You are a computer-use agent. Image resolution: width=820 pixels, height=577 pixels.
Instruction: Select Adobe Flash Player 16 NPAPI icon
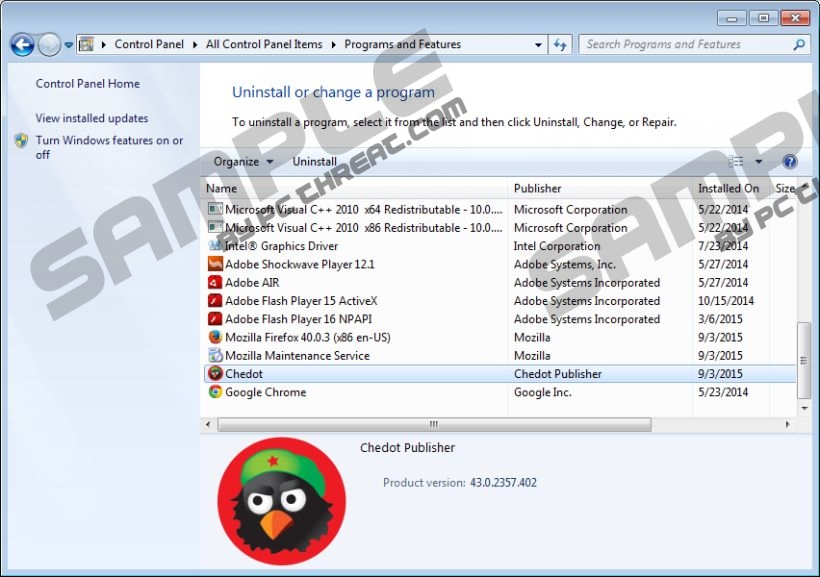pyautogui.click(x=215, y=319)
